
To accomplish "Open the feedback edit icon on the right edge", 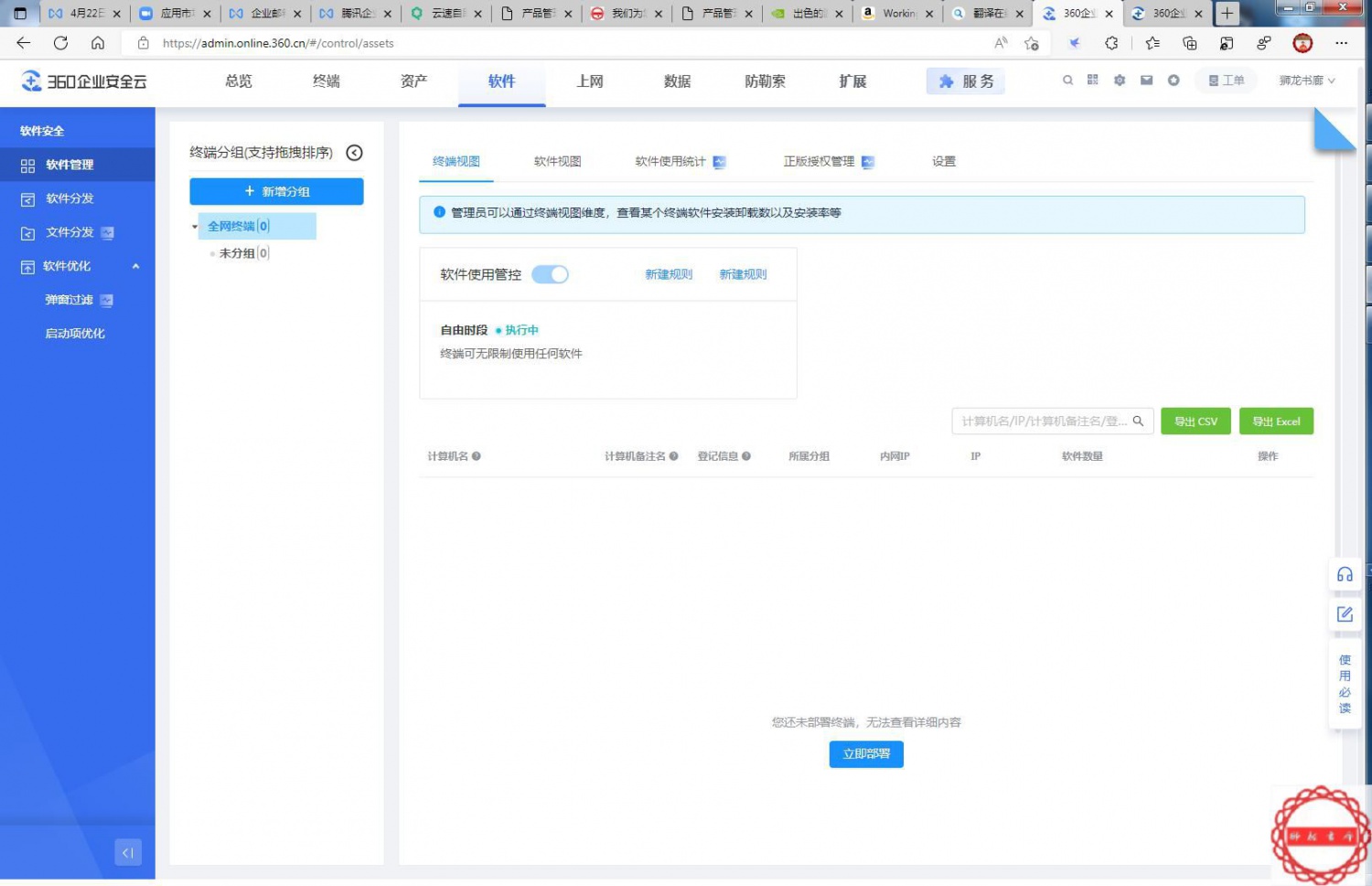I will coord(1345,614).
